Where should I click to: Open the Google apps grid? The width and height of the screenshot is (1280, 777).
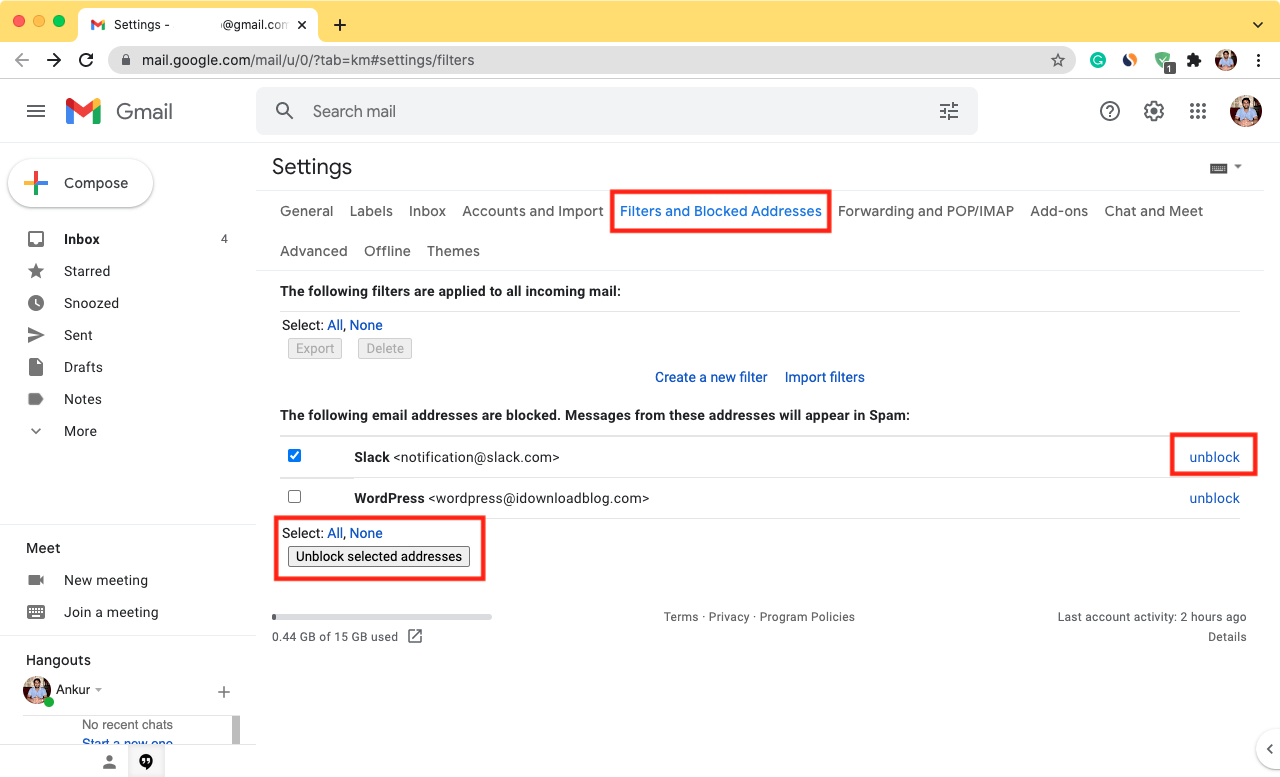pyautogui.click(x=1198, y=111)
